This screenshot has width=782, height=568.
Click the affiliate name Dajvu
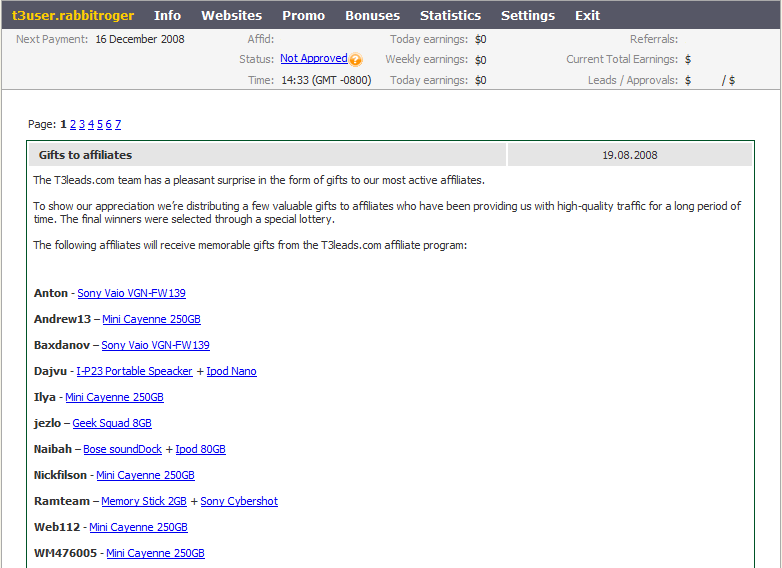tap(50, 372)
